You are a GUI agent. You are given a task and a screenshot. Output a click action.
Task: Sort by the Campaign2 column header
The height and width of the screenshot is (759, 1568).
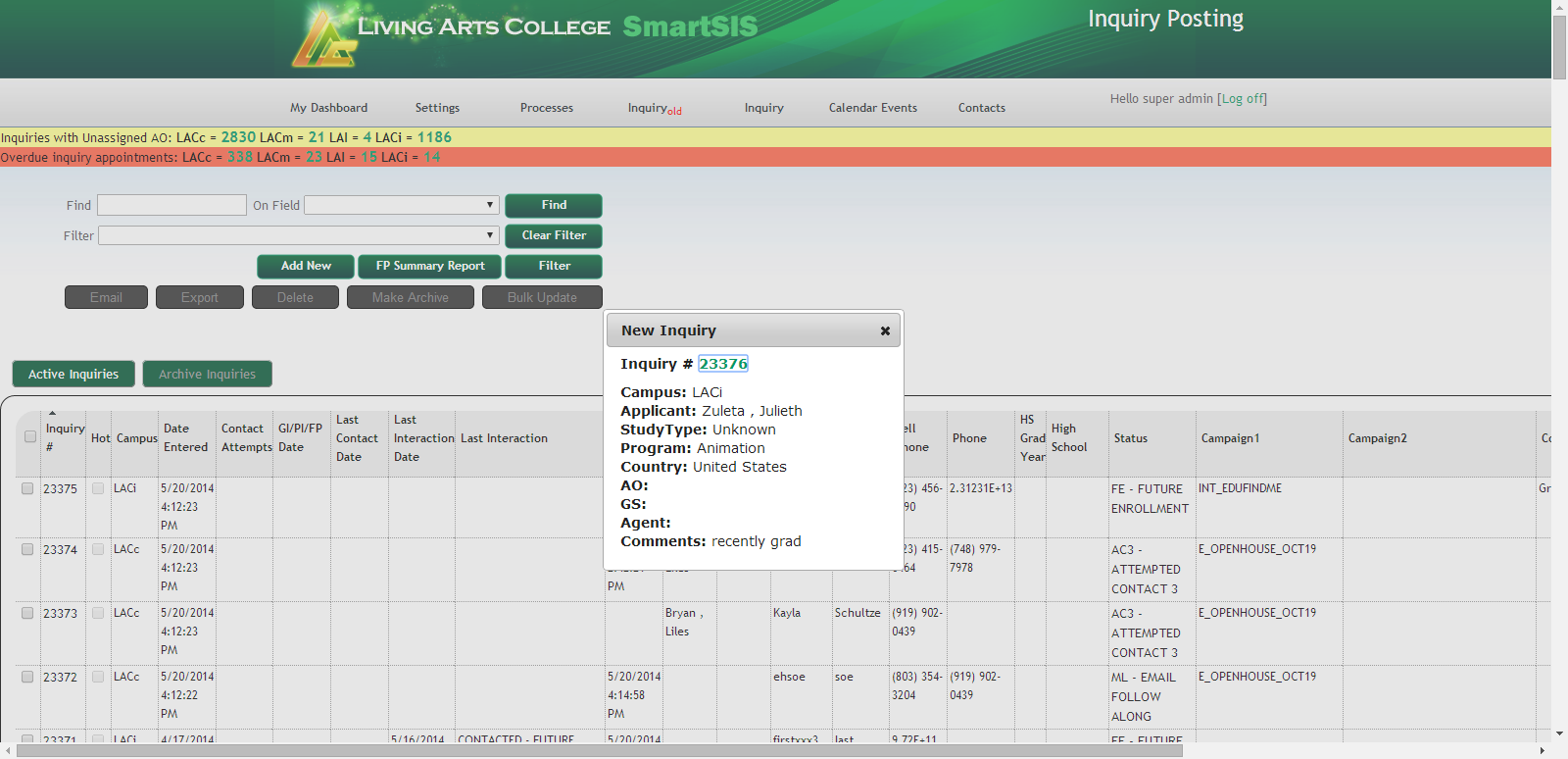point(1378,438)
